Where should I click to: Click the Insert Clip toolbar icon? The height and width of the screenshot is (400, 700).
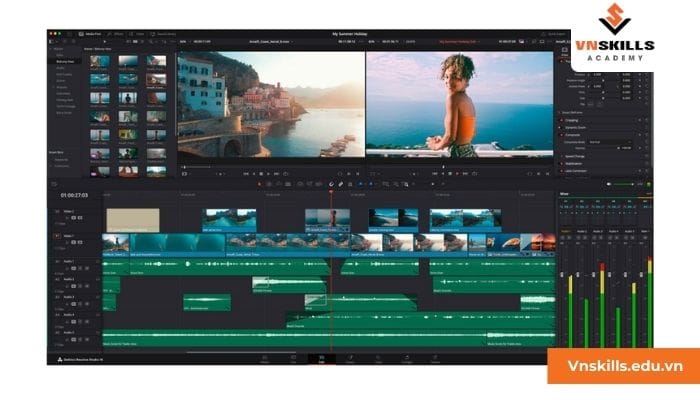pyautogui.click(x=300, y=184)
